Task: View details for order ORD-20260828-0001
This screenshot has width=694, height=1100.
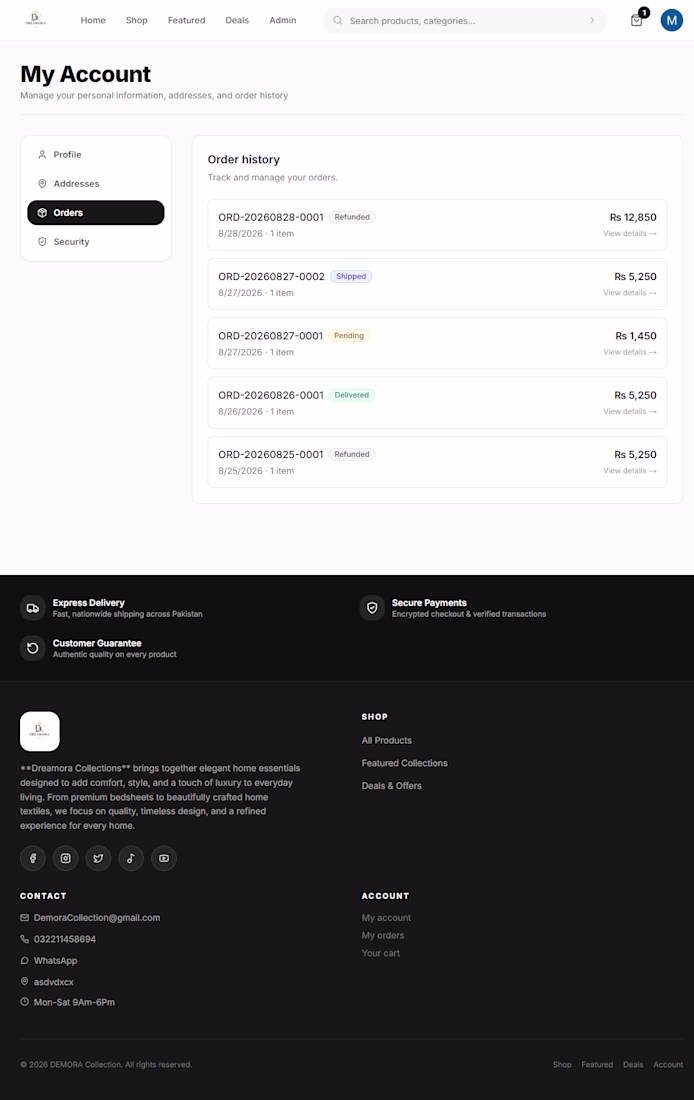Action: click(x=629, y=234)
